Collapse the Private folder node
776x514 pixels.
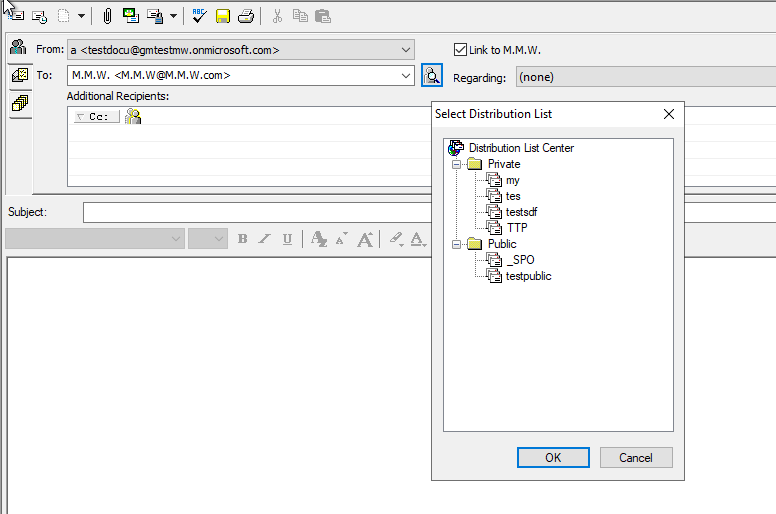coord(457,164)
